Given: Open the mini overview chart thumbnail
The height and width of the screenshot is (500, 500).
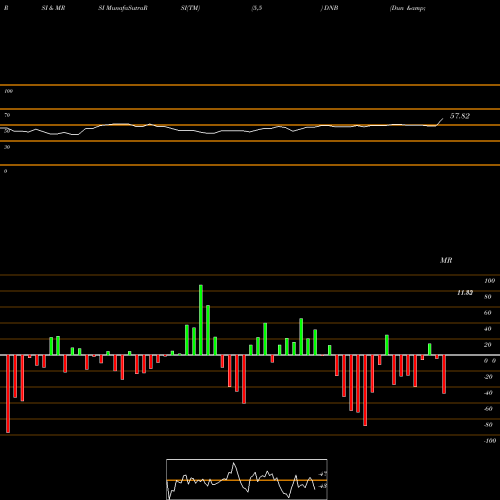Looking at the screenshot, I should (247, 479).
